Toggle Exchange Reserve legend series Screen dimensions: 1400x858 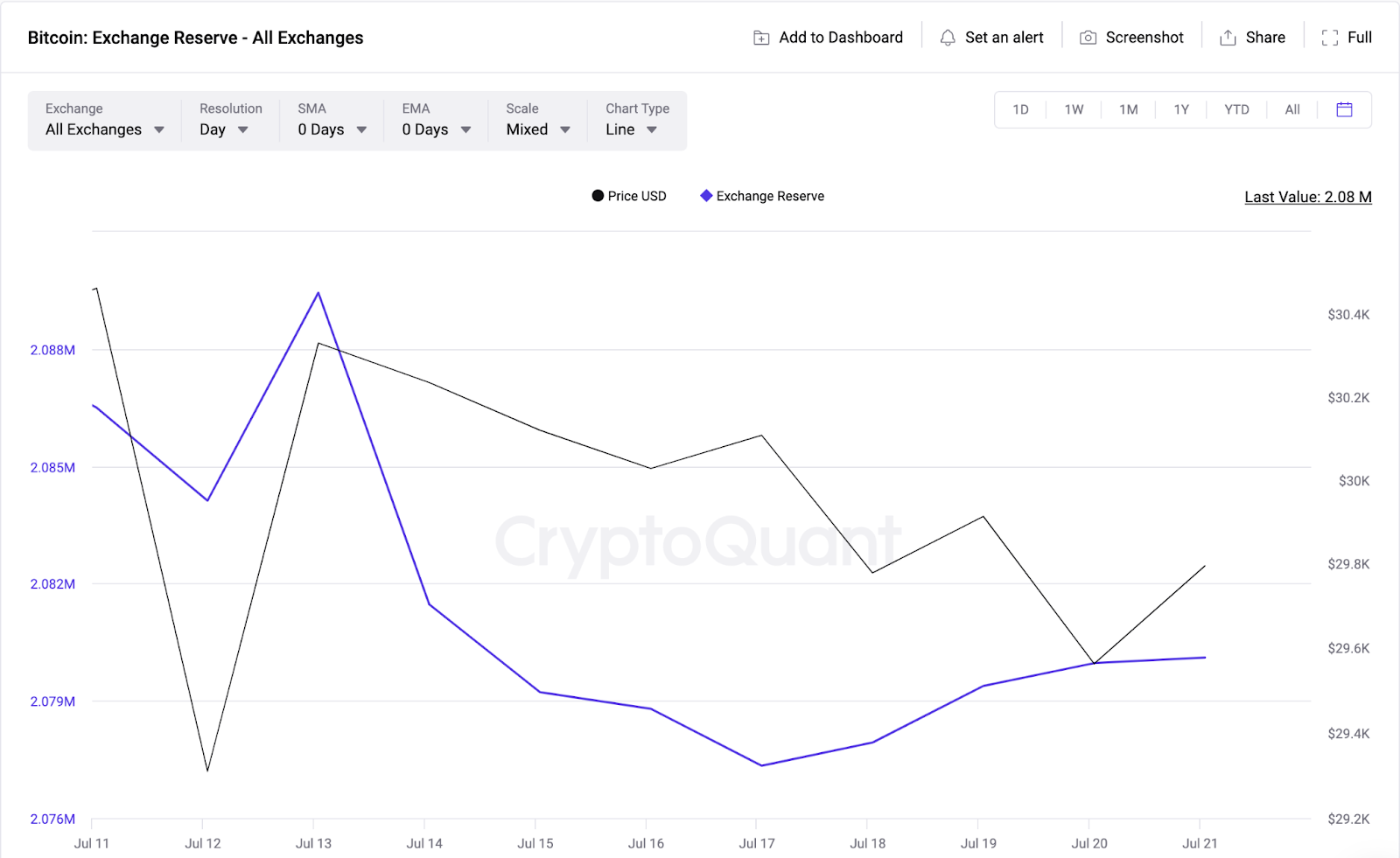[762, 196]
